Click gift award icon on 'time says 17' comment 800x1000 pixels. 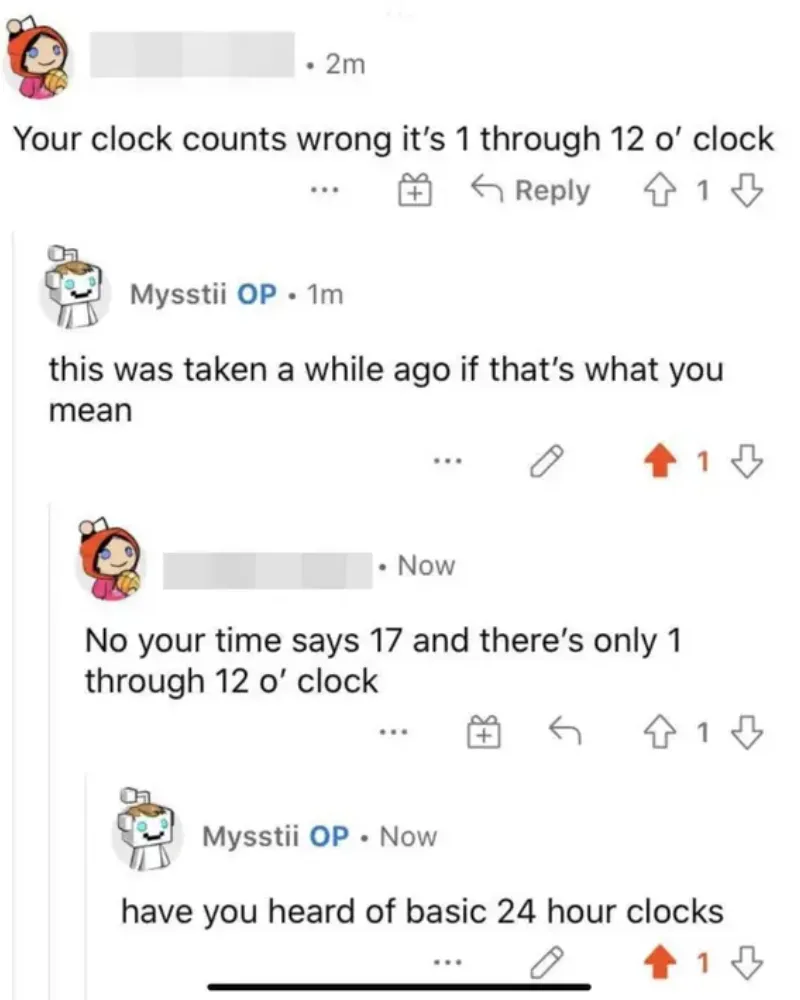[x=481, y=734]
